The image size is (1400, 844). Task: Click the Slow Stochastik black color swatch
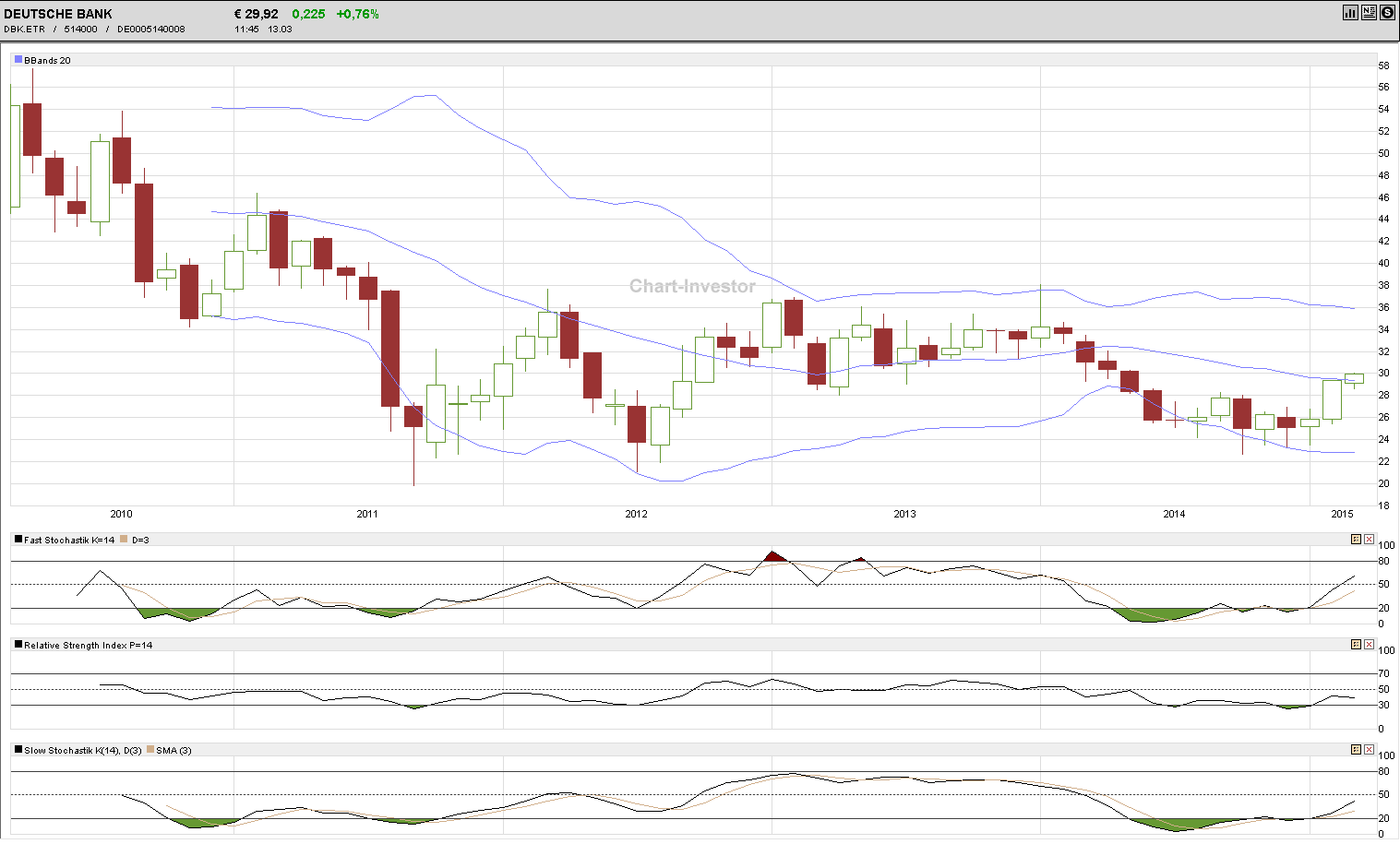(x=18, y=750)
